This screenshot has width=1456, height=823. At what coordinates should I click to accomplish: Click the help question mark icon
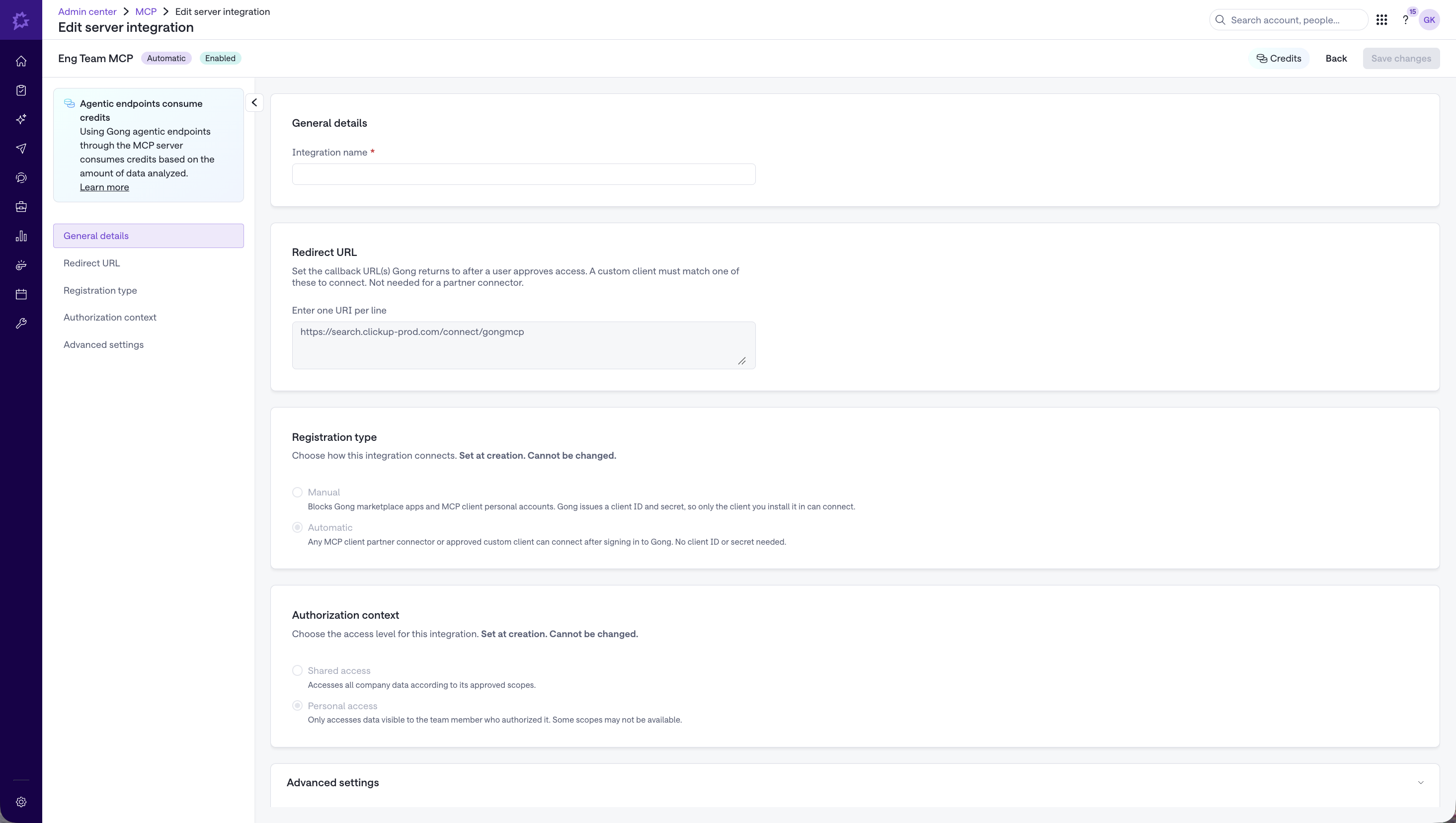[x=1405, y=20]
